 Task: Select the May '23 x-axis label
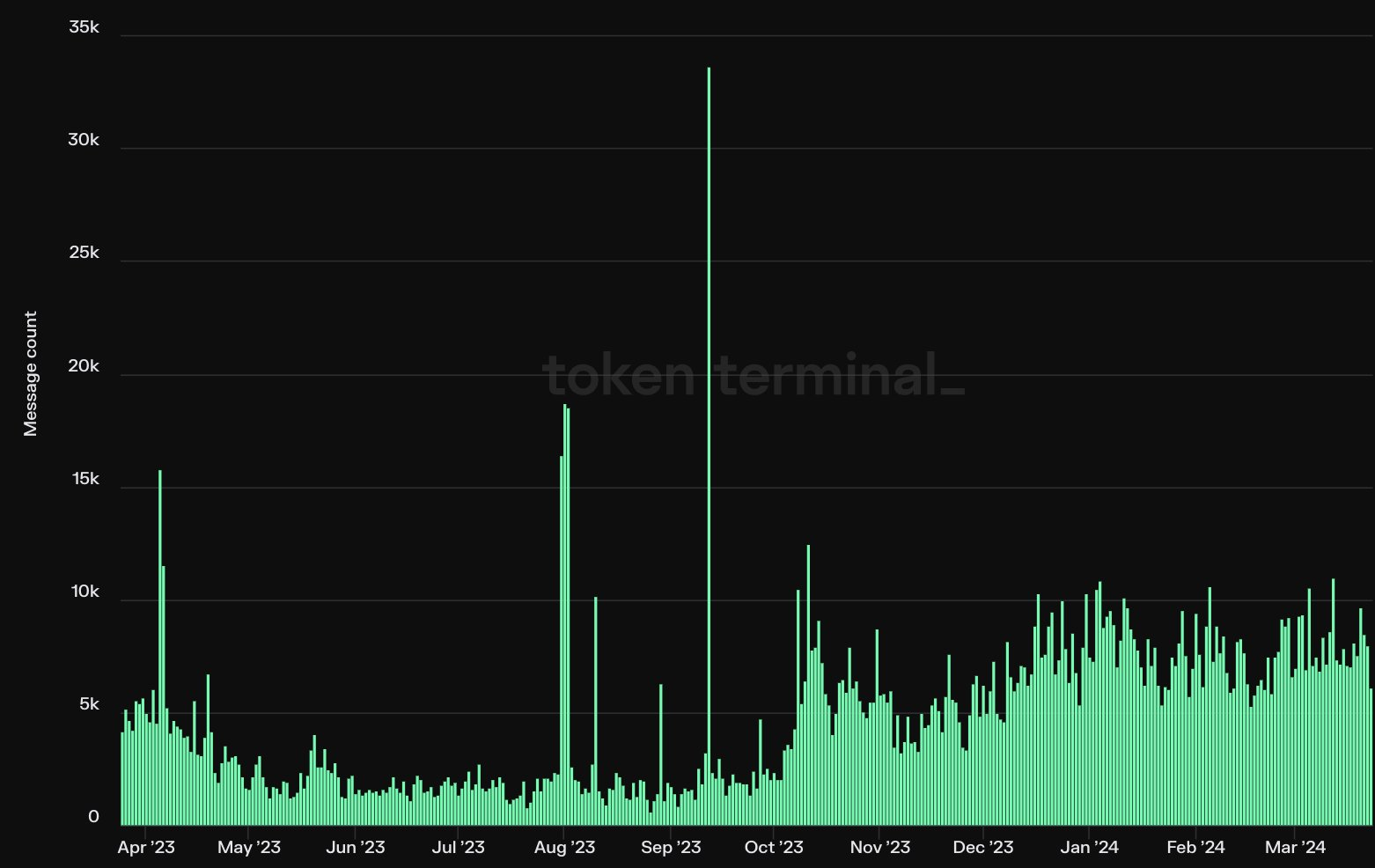click(249, 847)
